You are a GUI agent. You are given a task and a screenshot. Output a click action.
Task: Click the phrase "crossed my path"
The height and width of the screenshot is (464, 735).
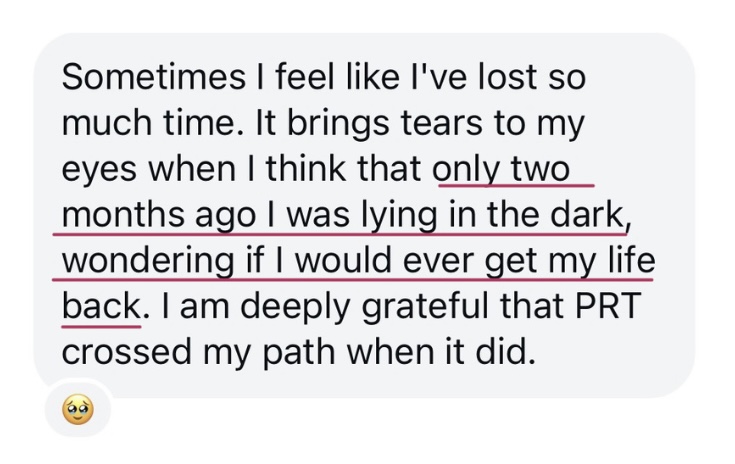pyautogui.click(x=198, y=354)
